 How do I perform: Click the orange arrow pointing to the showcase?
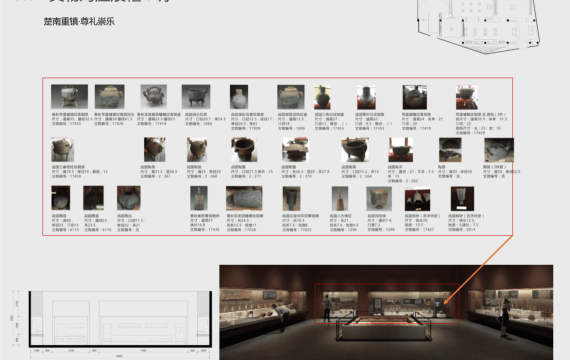coord(478,269)
